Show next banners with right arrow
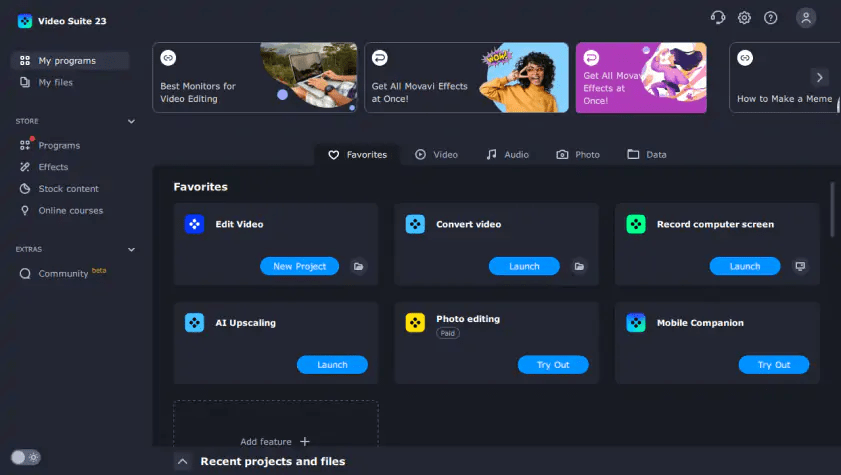This screenshot has width=841, height=475. click(x=819, y=77)
